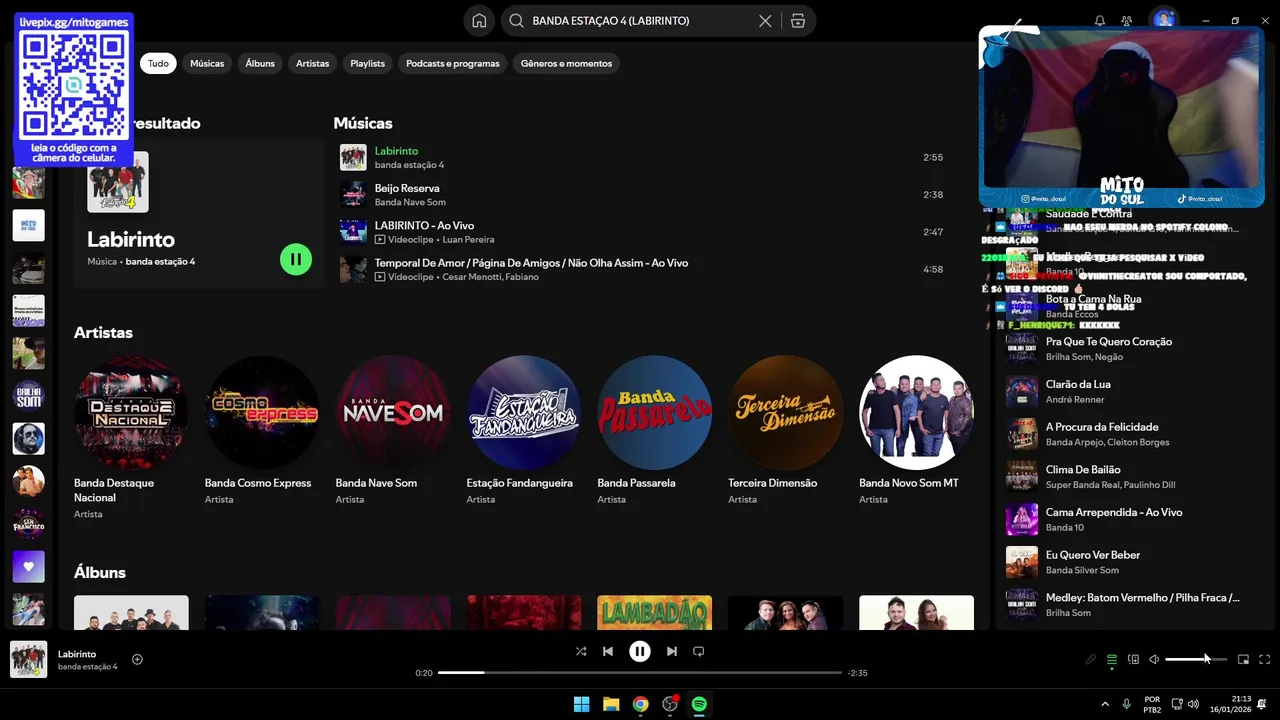Screen dimensions: 1280x720
Task: Select the Tudo filter
Action: pos(158,63)
